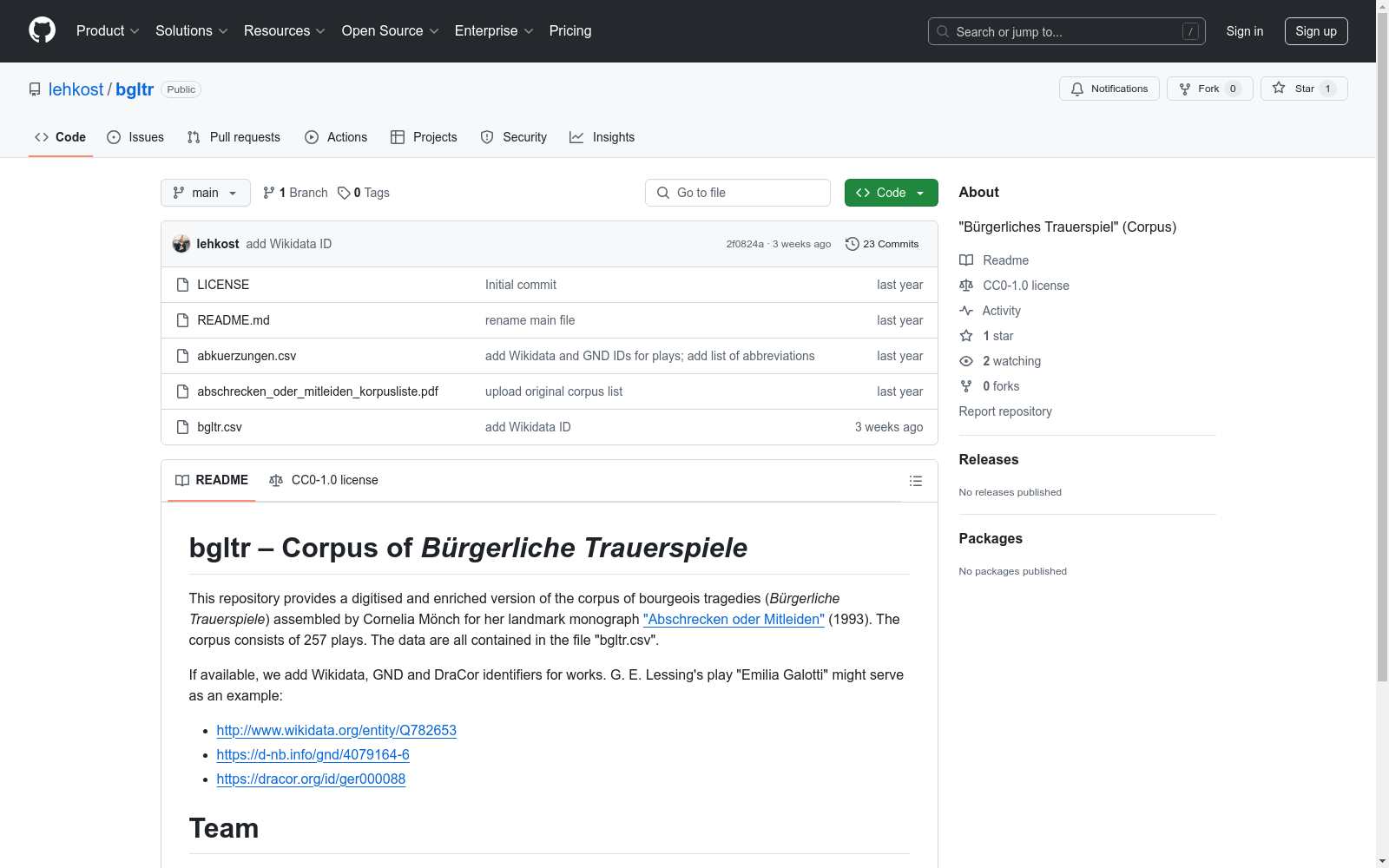Switch to the Pull requests tab
Image resolution: width=1389 pixels, height=868 pixels.
pos(234,137)
